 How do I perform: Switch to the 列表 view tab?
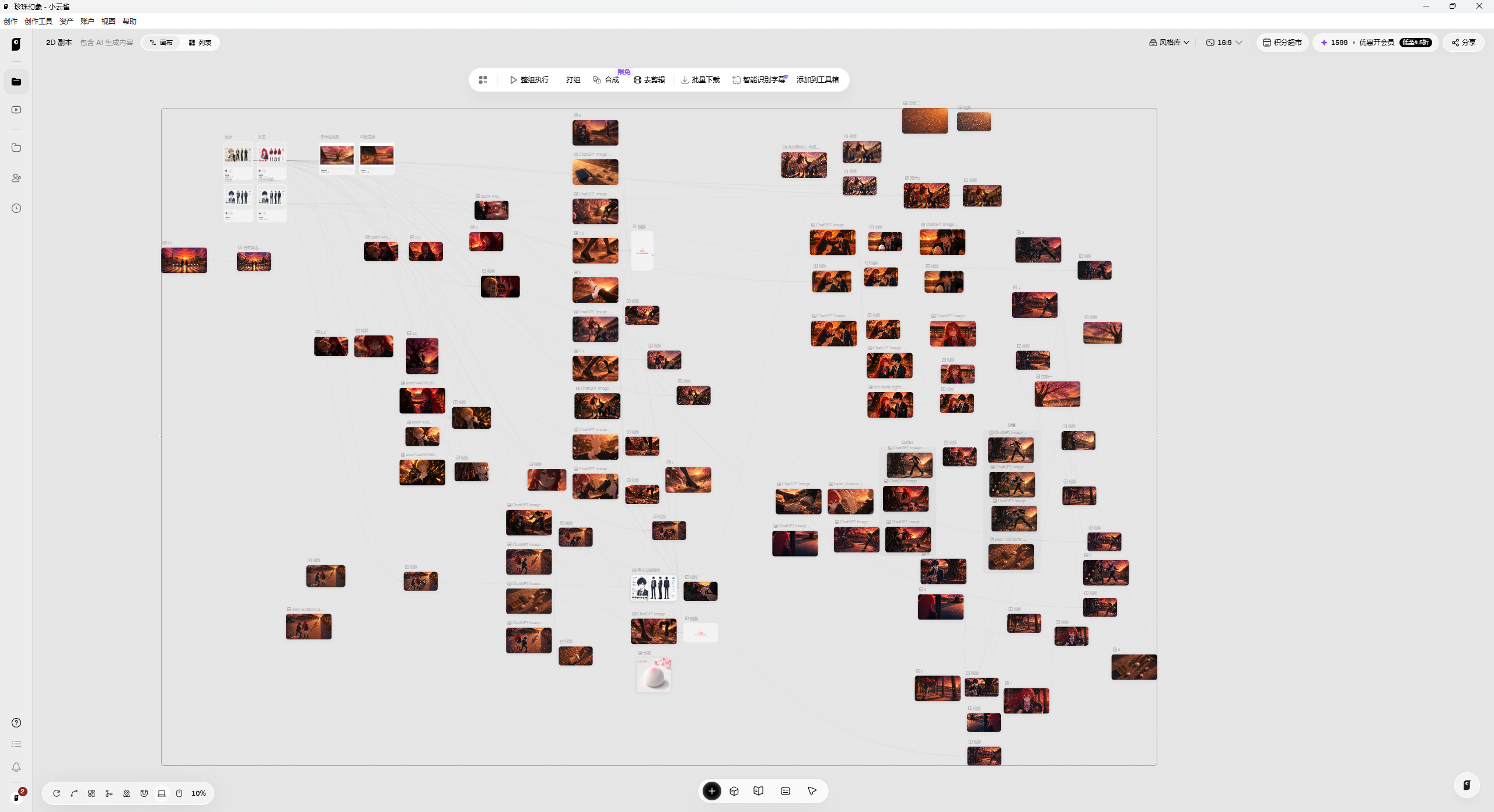200,43
